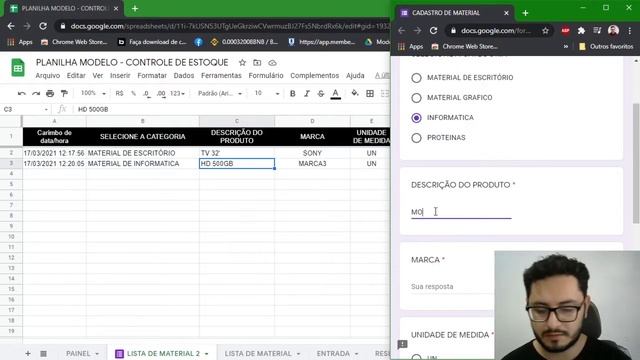
Task: Open the Inserir menu
Action: 120,76
